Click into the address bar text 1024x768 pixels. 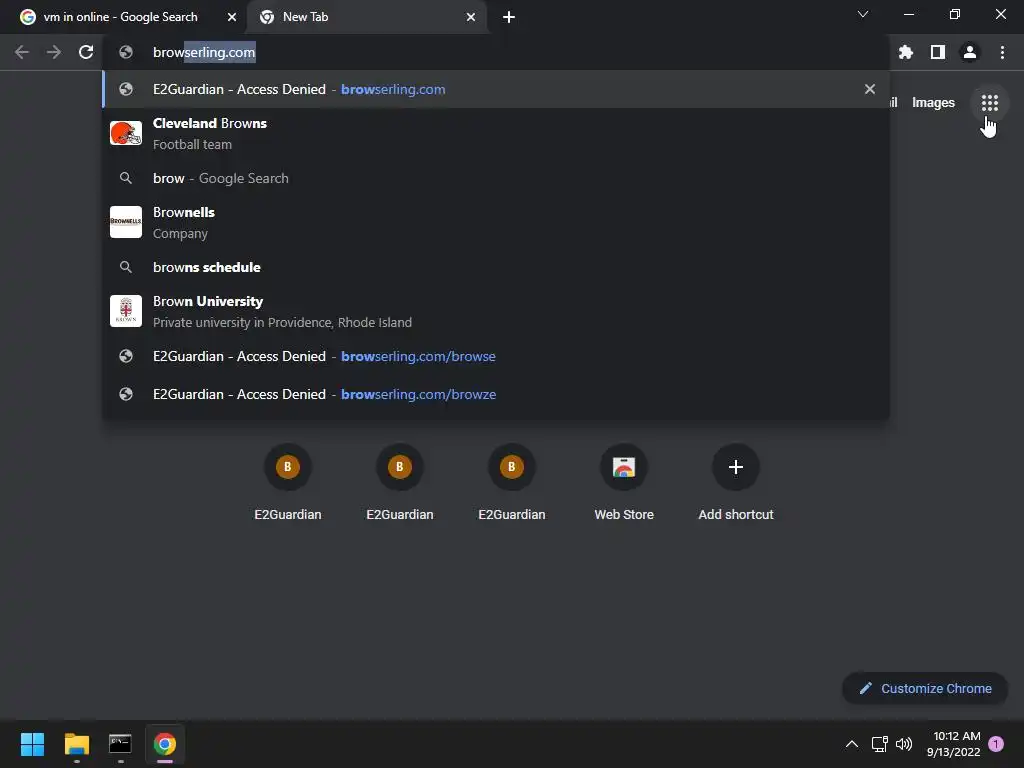point(204,52)
